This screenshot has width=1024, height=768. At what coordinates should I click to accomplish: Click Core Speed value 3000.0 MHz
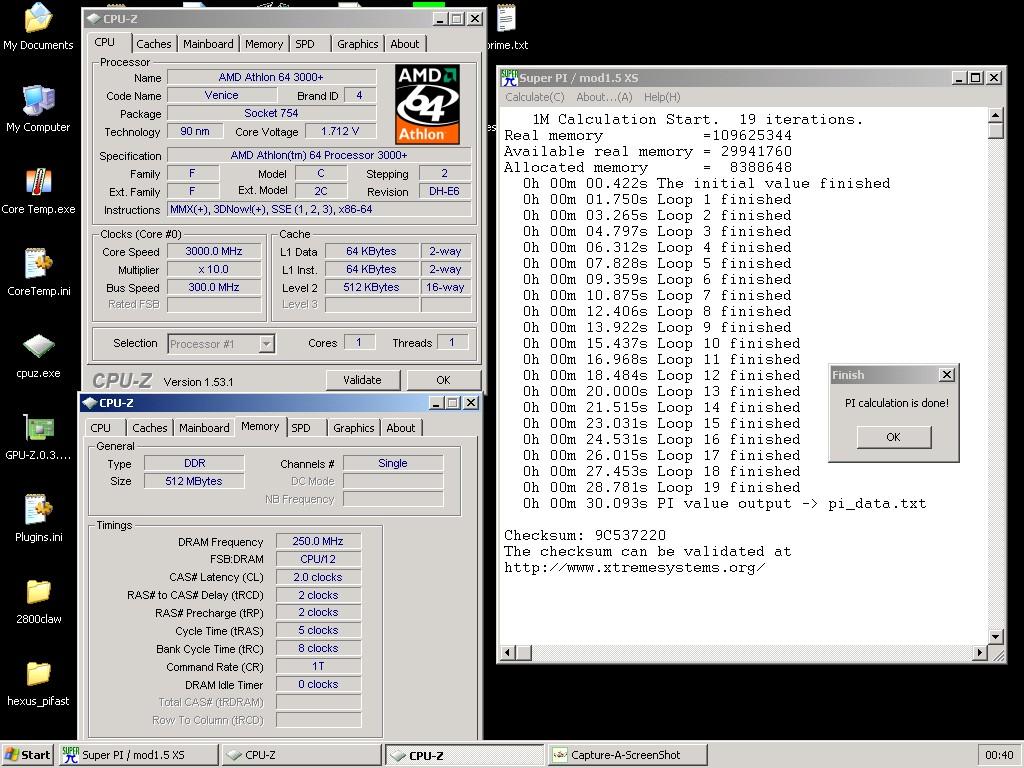coord(214,251)
